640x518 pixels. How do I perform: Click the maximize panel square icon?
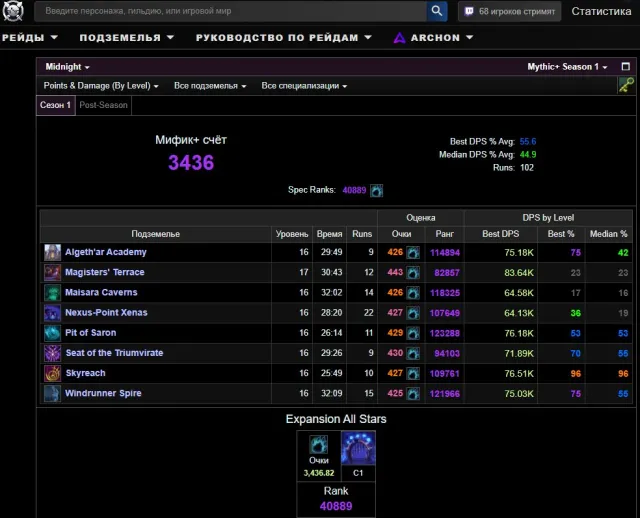pos(625,67)
